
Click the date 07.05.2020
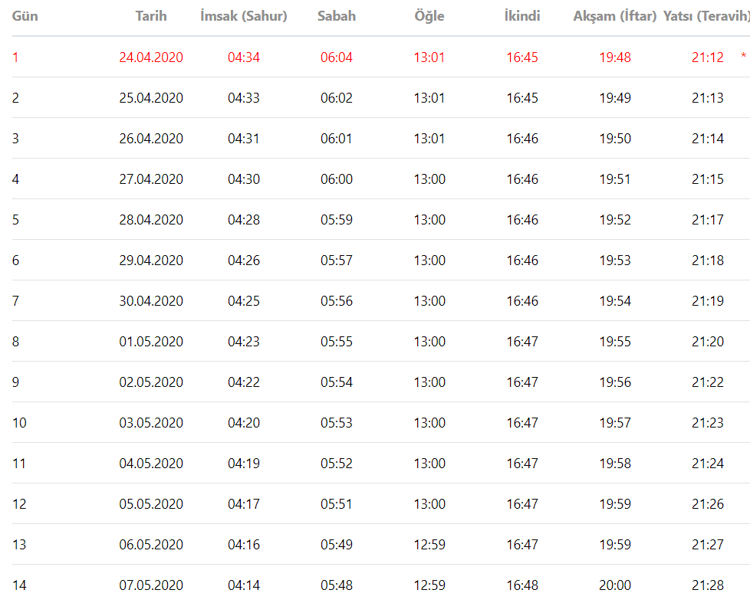click(151, 585)
